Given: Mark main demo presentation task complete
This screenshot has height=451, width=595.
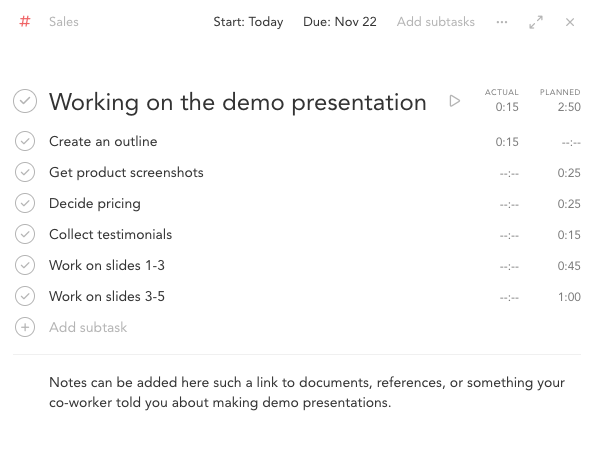Looking at the screenshot, I should pos(25,101).
